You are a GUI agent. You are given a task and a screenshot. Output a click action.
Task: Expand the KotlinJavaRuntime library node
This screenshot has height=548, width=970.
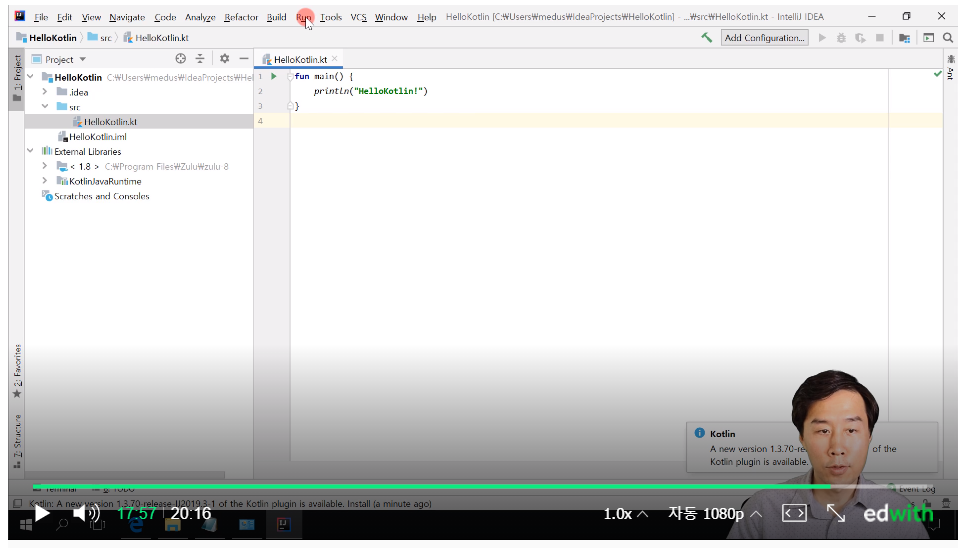click(45, 181)
